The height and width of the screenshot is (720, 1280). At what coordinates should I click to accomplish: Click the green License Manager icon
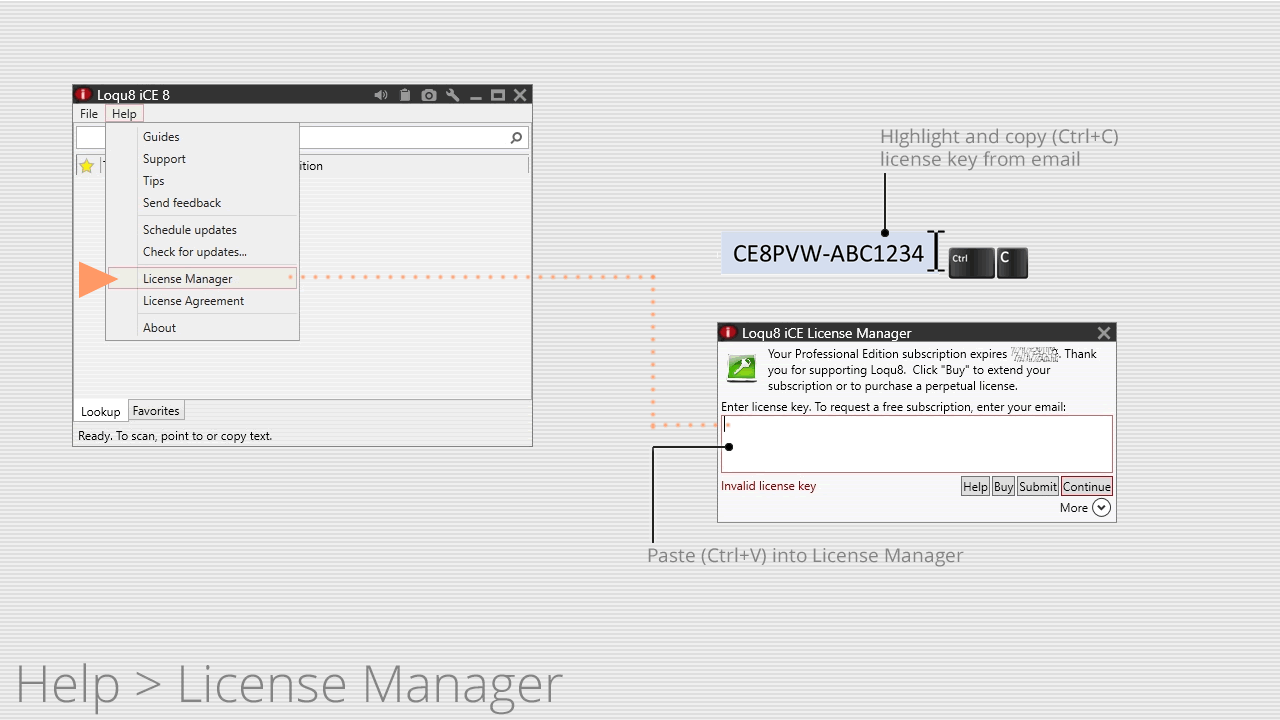[741, 368]
